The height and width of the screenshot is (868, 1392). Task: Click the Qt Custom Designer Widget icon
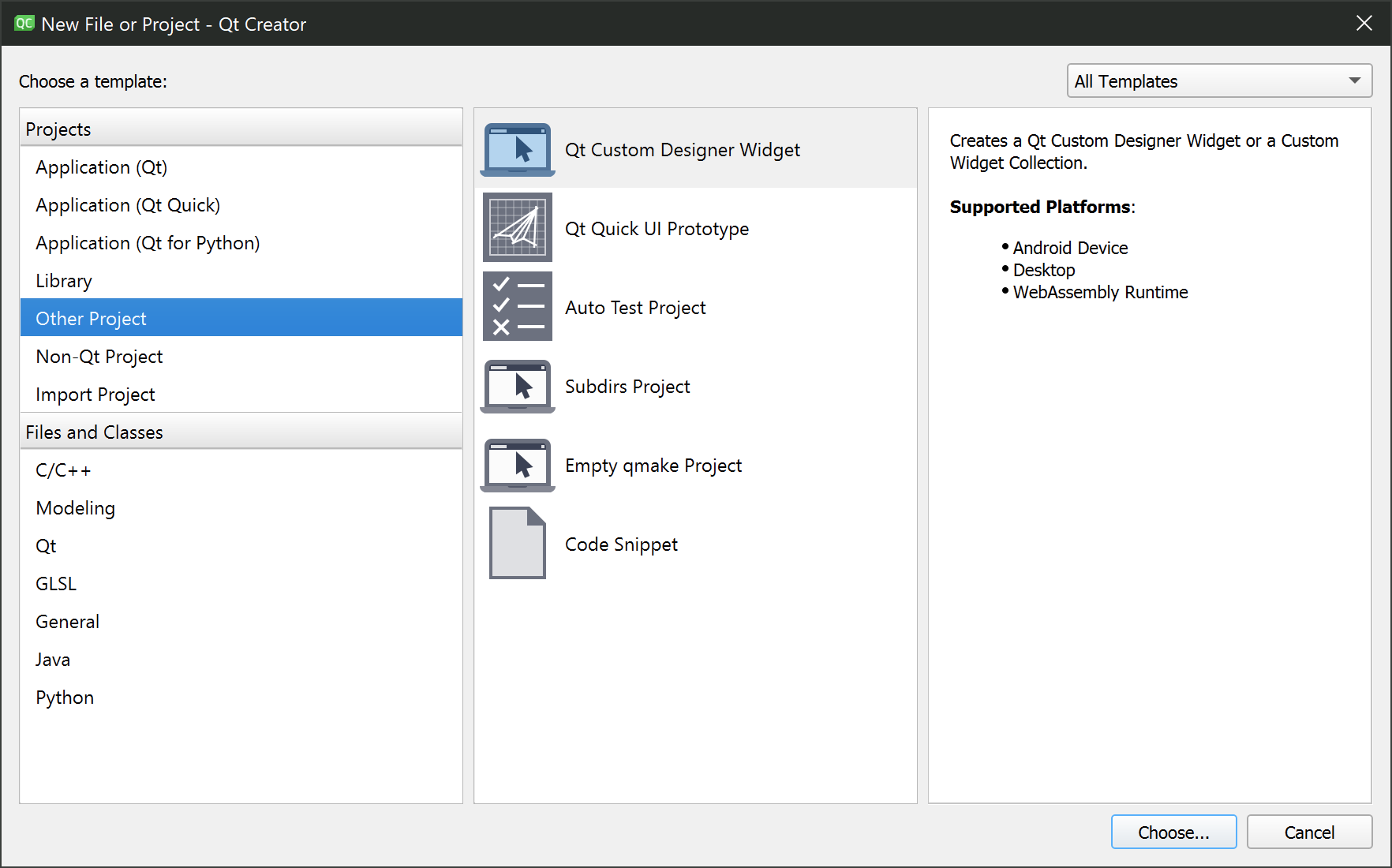pos(518,150)
